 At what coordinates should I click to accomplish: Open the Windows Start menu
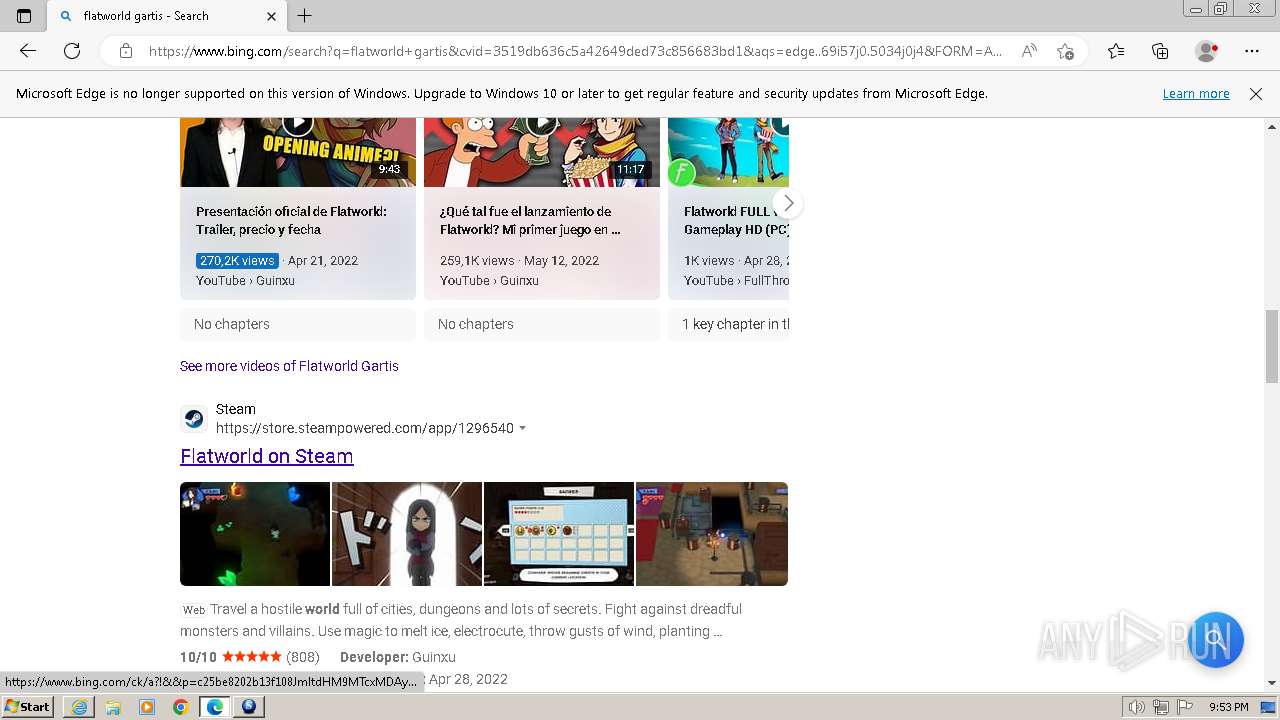pos(27,706)
